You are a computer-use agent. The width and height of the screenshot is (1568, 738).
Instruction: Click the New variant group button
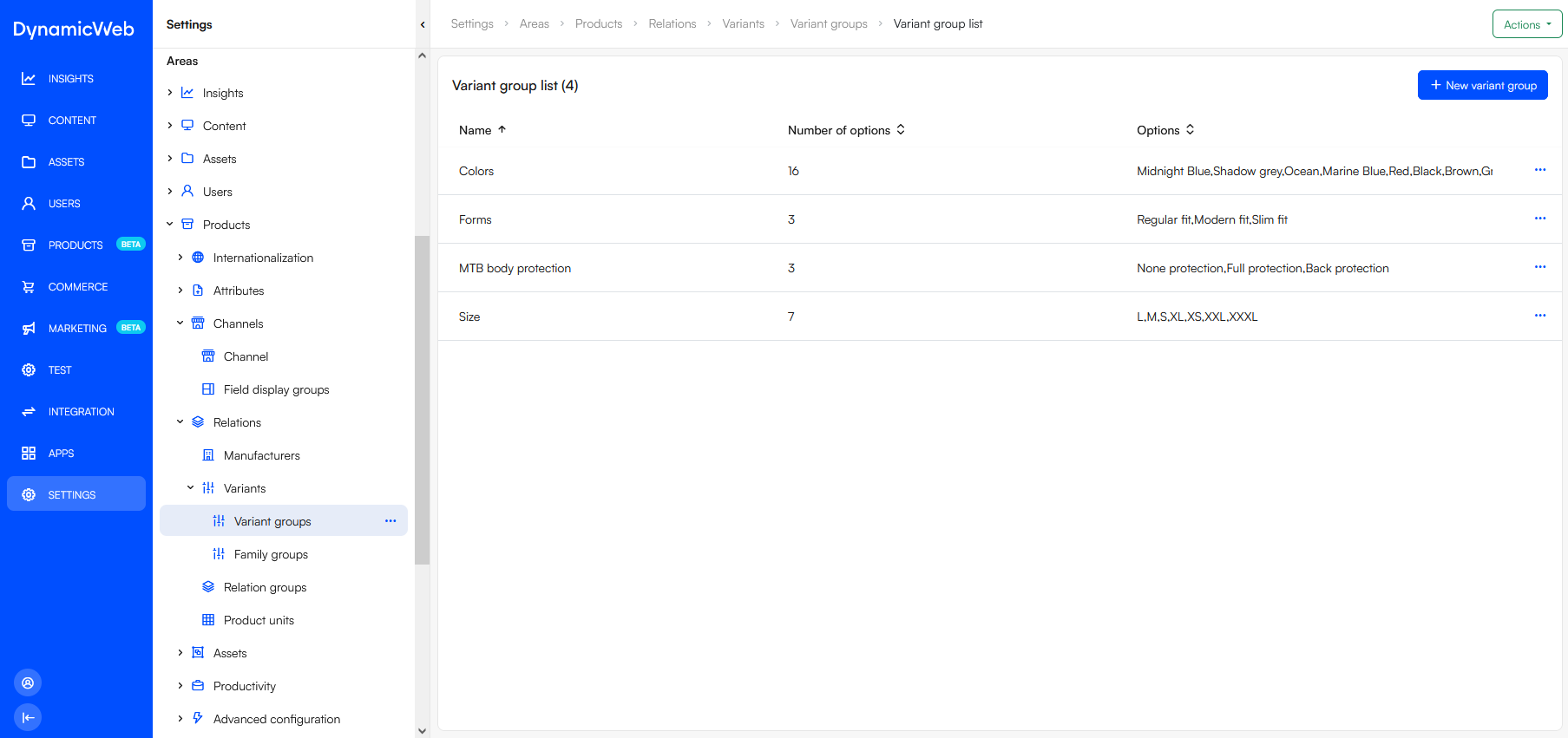[1482, 85]
